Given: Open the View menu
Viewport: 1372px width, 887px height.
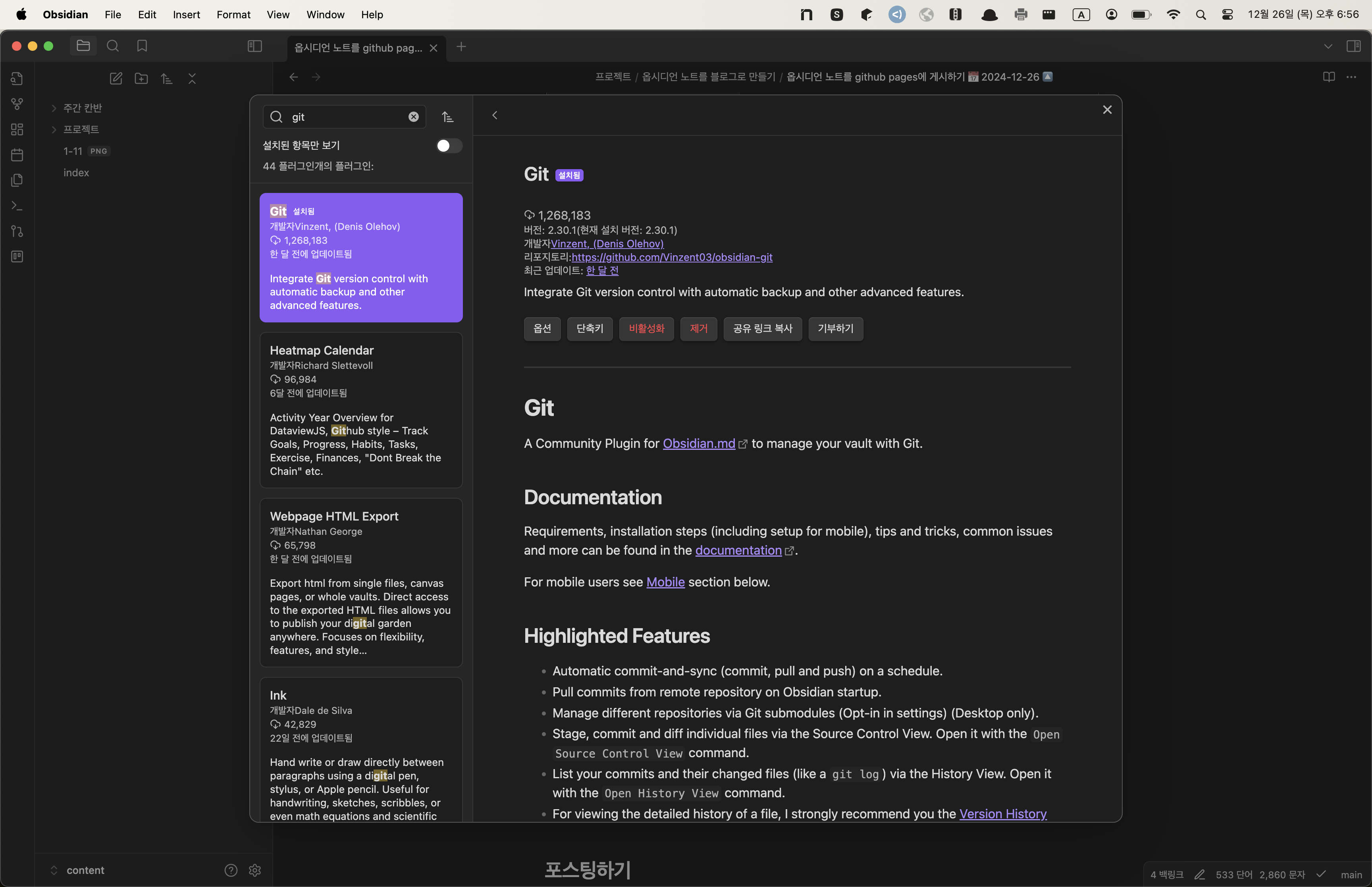Looking at the screenshot, I should point(277,14).
